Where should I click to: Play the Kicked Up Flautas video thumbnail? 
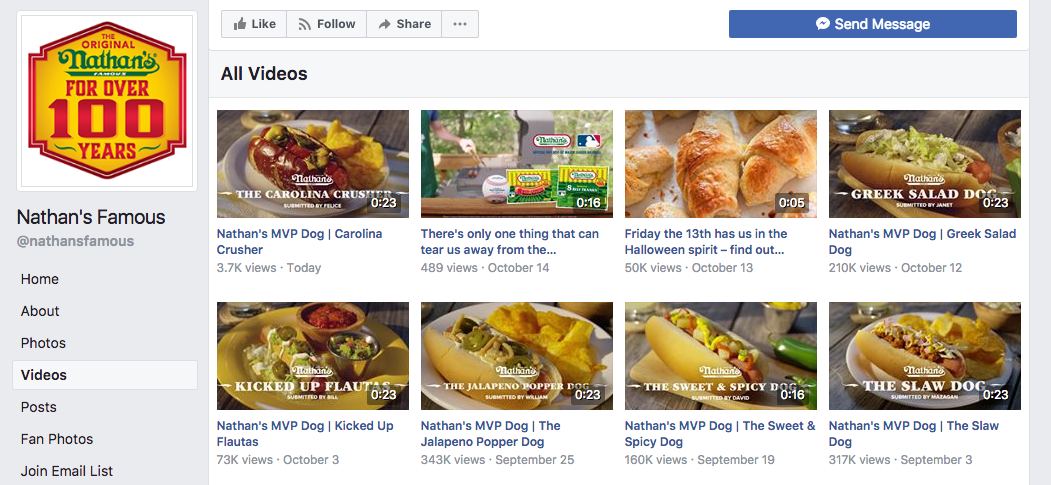(x=313, y=356)
